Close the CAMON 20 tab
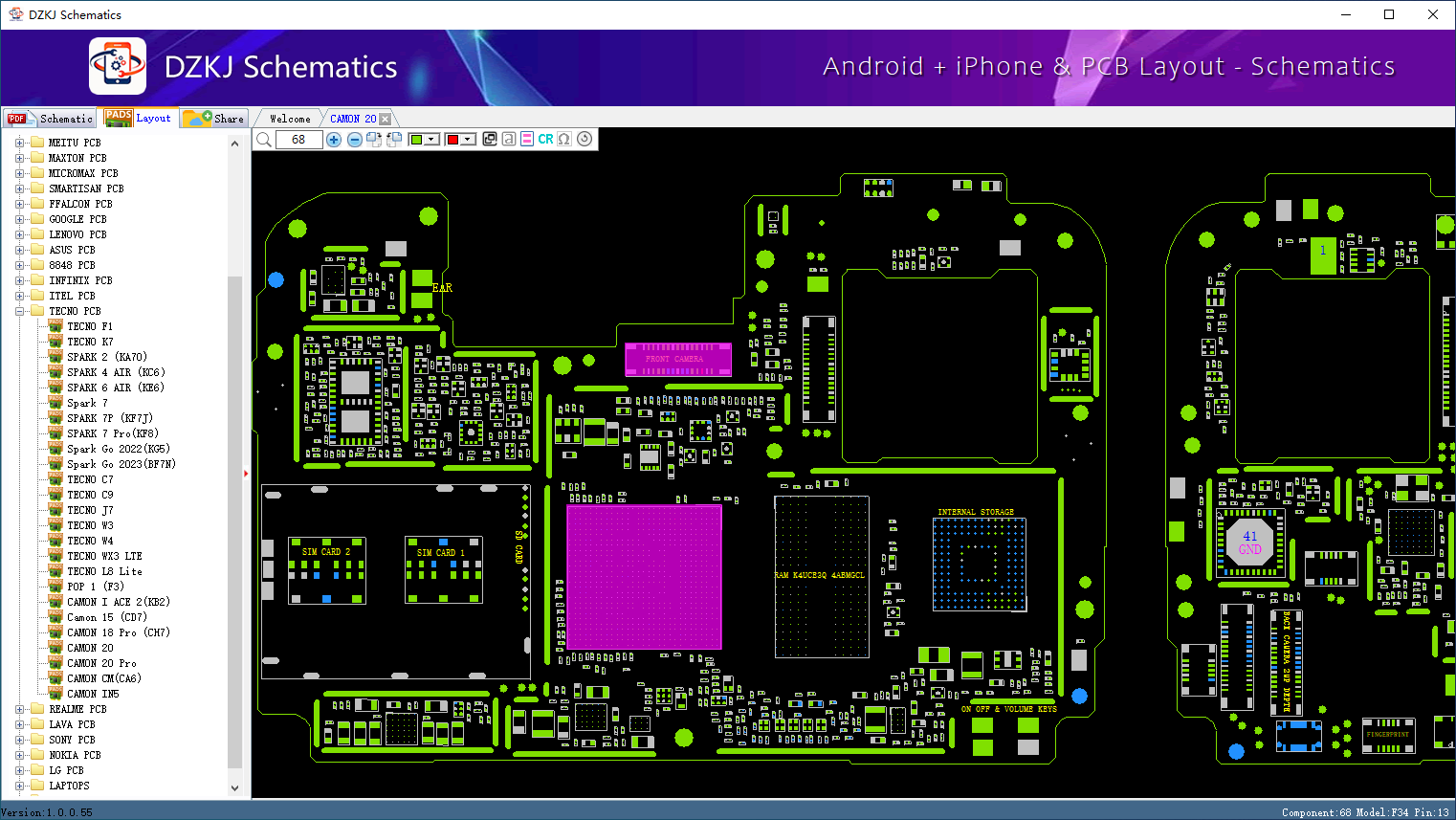Image resolution: width=1456 pixels, height=820 pixels. click(x=386, y=119)
